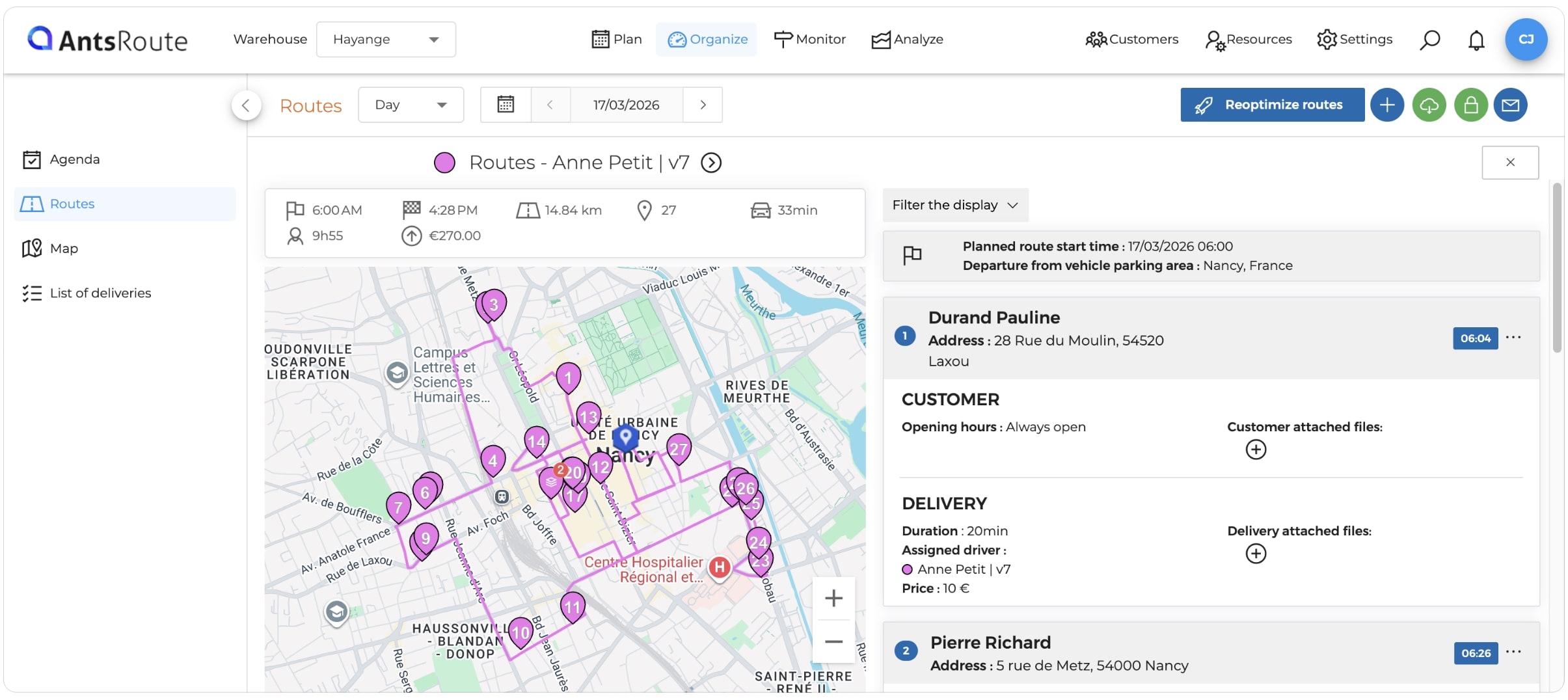Click the green lock routes icon

[1470, 105]
